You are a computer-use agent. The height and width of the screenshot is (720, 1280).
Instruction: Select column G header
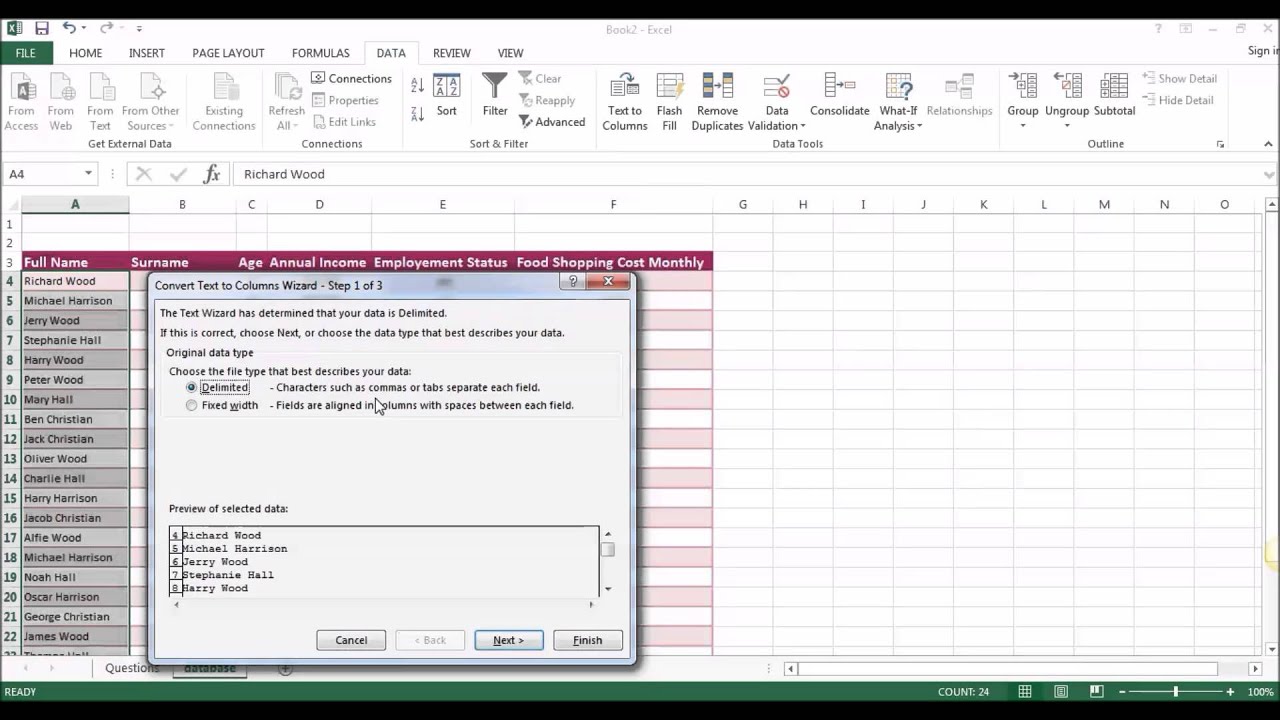point(742,204)
